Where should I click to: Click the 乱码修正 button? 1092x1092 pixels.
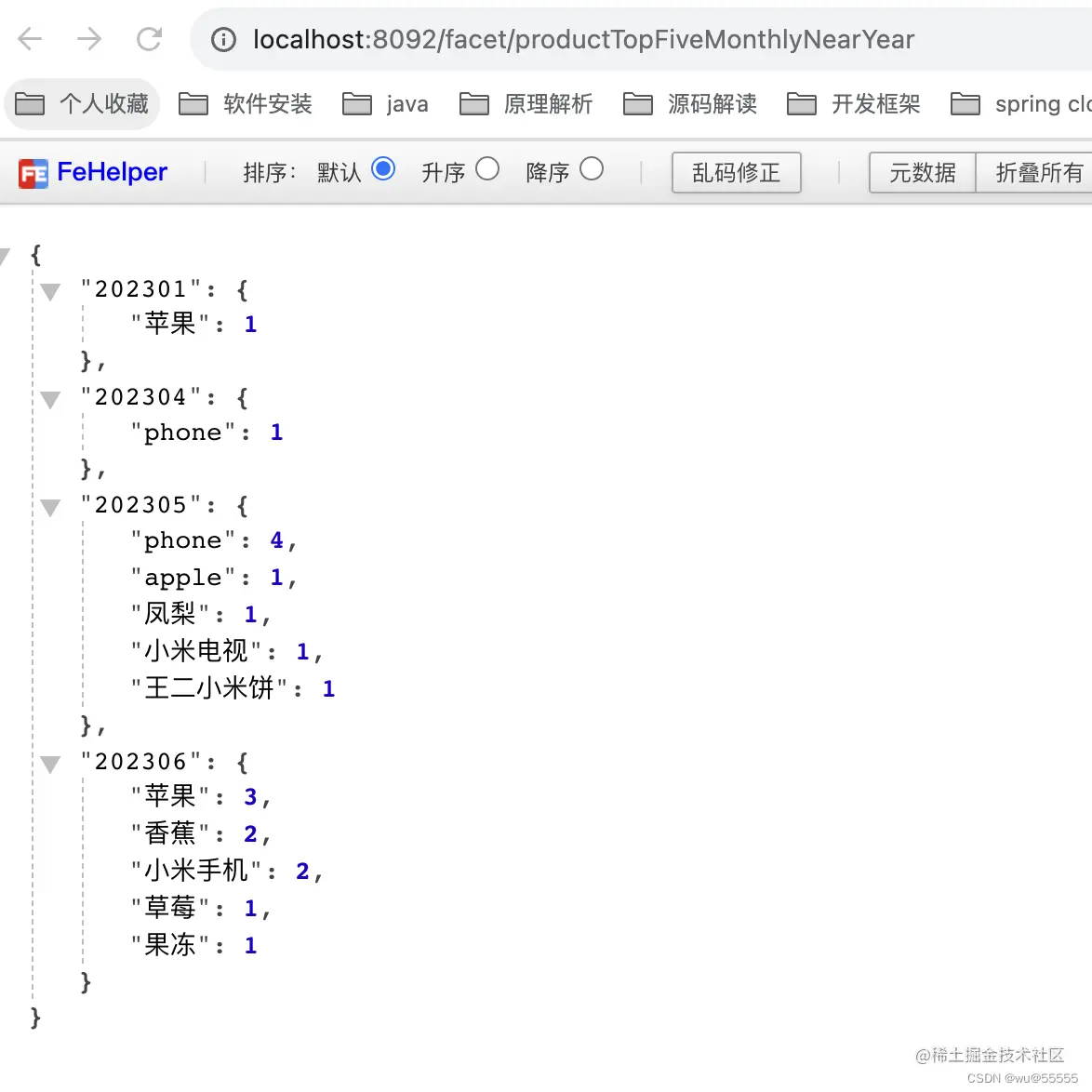(x=736, y=173)
